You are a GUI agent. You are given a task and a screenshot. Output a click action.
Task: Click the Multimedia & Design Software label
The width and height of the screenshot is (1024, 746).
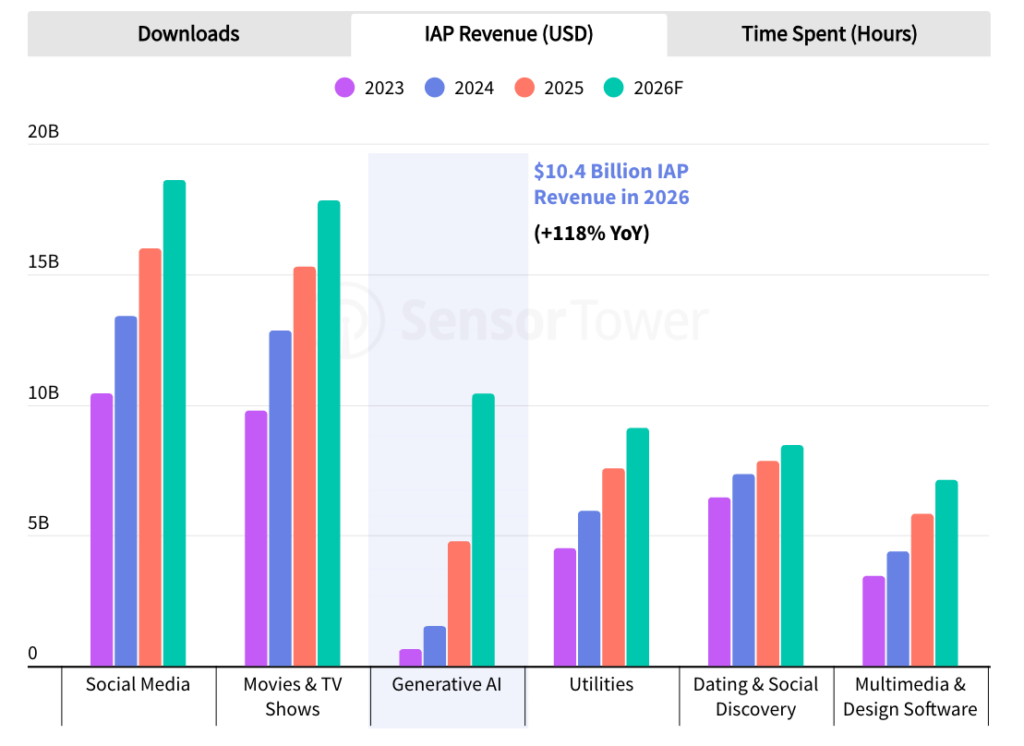(x=910, y=697)
